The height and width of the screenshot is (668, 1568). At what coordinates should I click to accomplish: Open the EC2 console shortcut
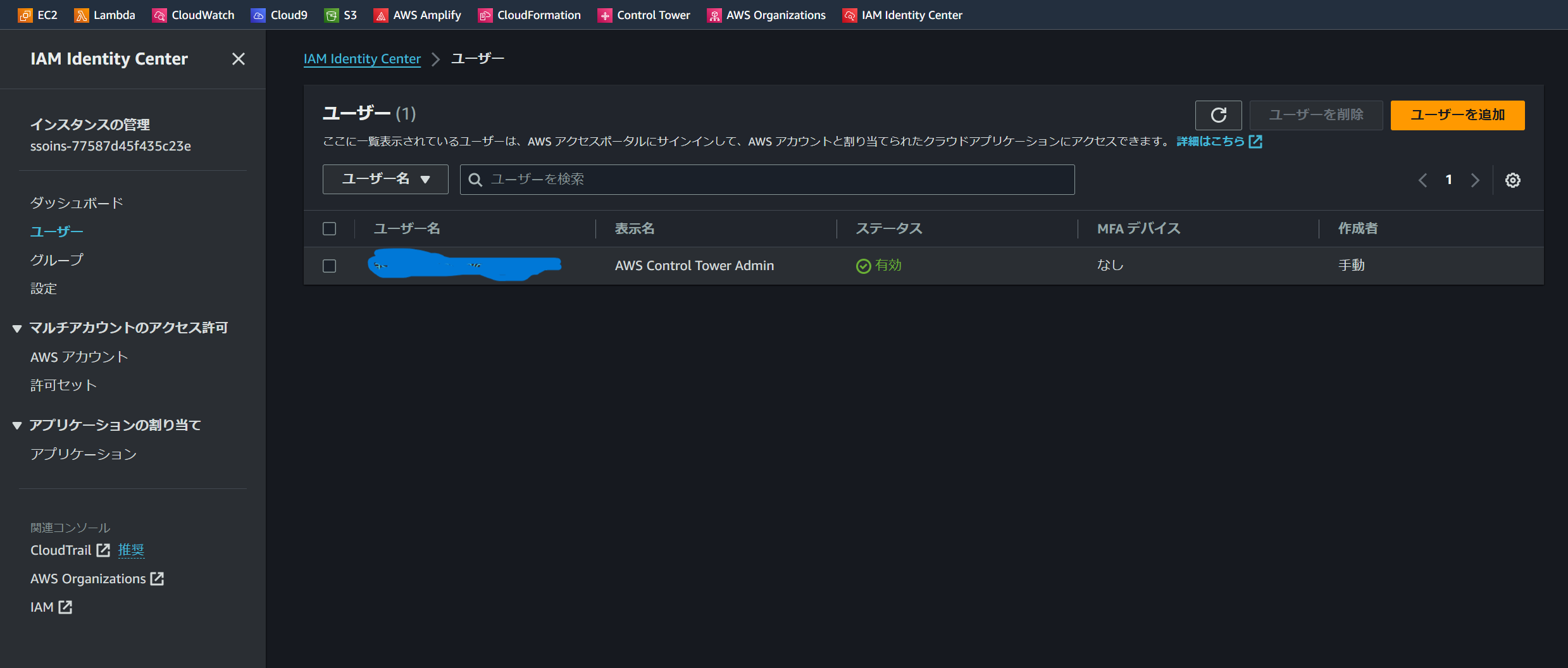coord(38,15)
